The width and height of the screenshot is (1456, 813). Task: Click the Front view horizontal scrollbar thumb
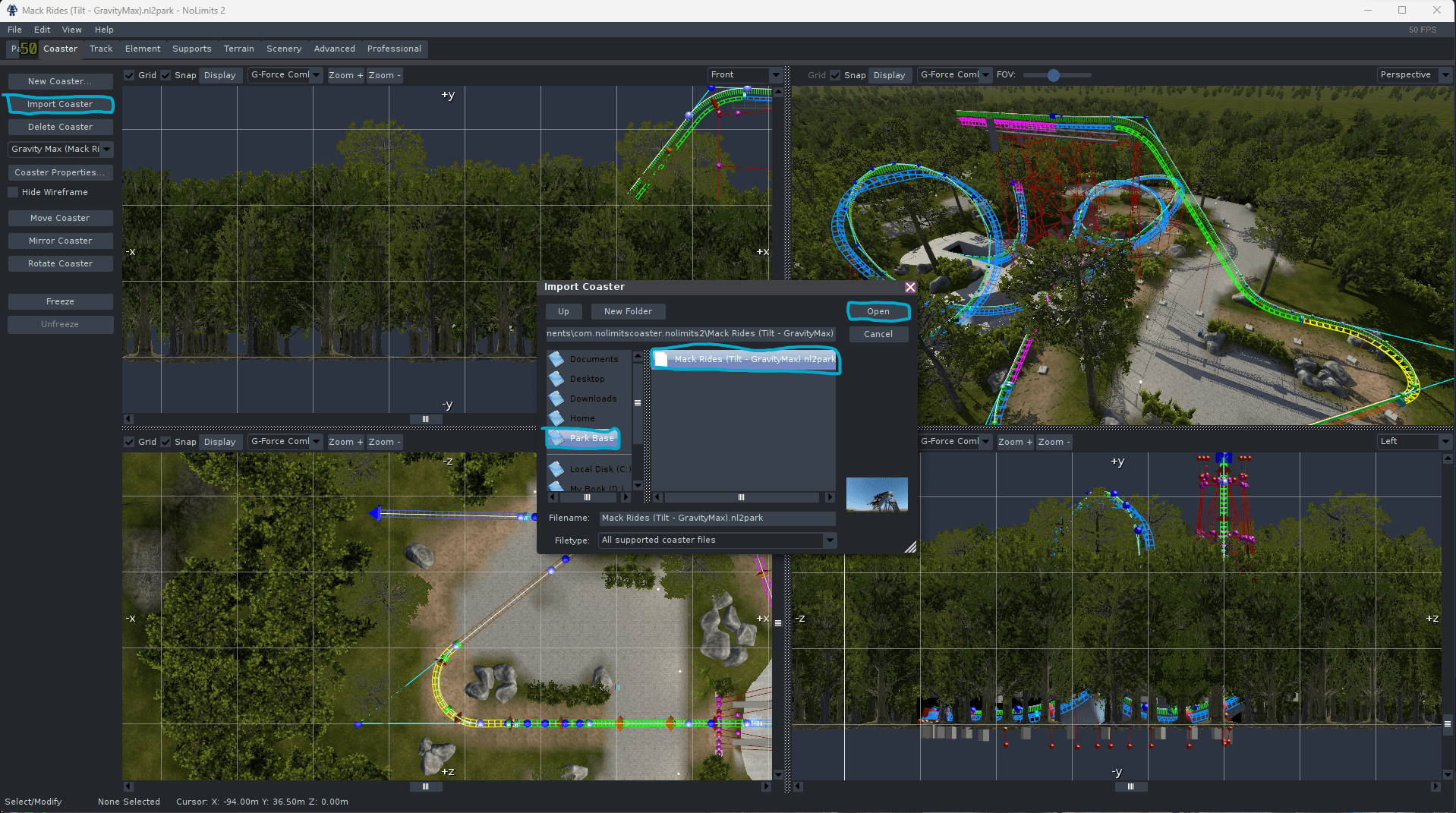pos(425,419)
